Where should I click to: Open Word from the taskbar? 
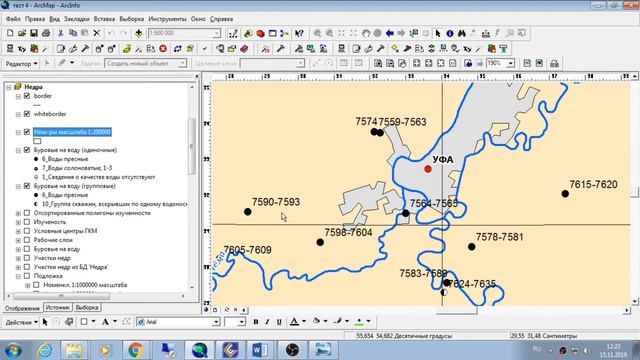[x=260, y=350]
